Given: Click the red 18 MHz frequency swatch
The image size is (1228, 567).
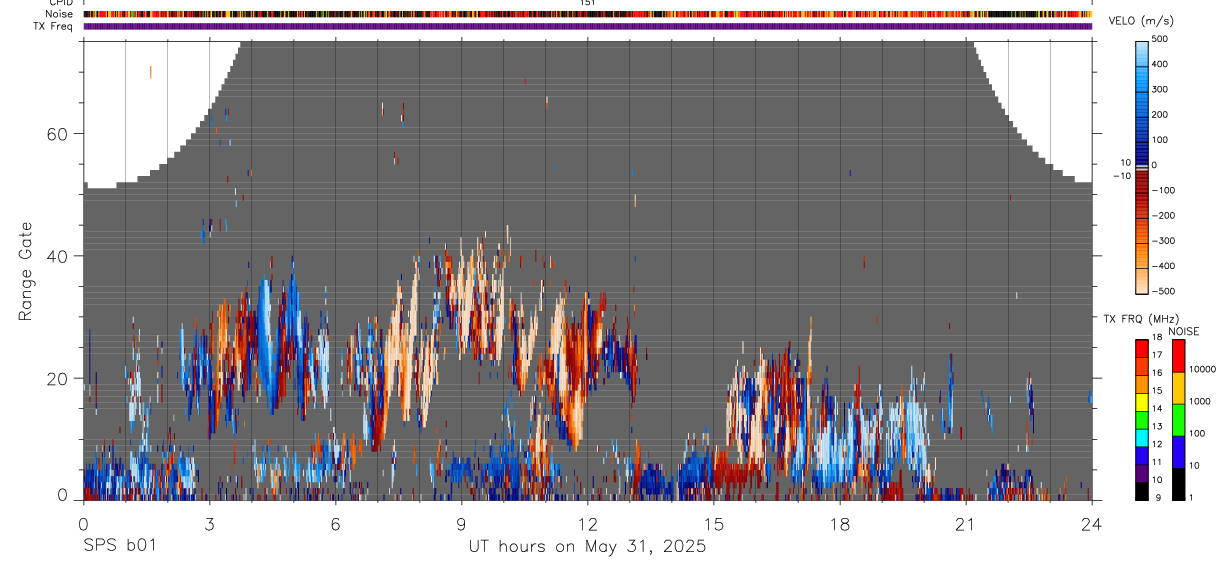Looking at the screenshot, I should tap(1142, 349).
